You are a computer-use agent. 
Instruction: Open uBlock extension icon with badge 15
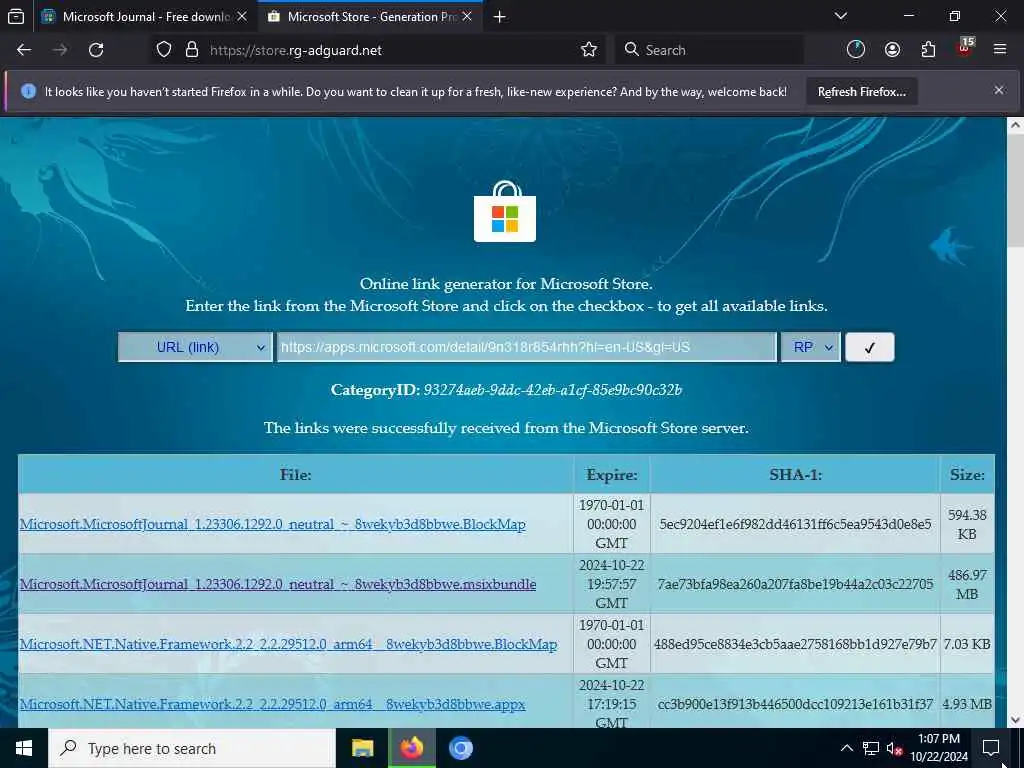(965, 48)
